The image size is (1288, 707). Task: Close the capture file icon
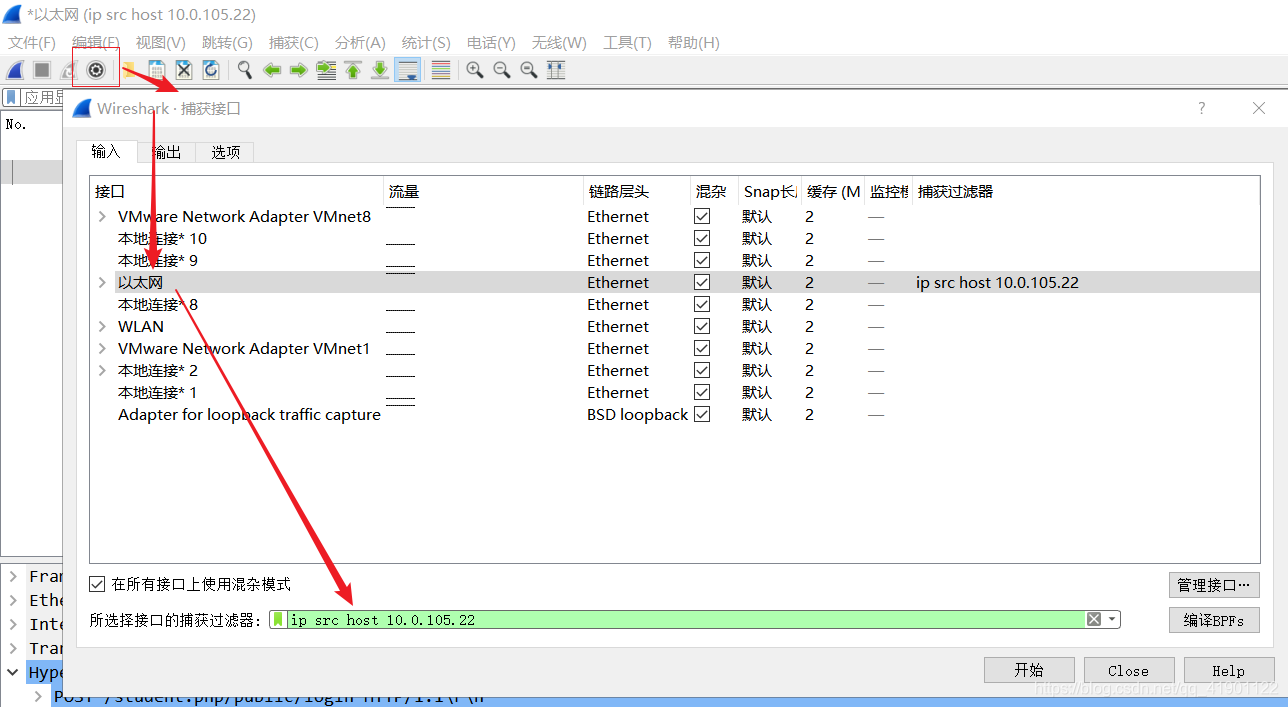184,70
